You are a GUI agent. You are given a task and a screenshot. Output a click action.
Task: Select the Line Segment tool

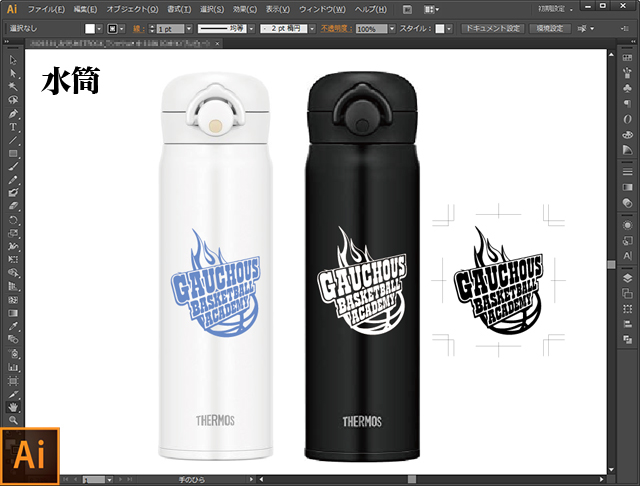pos(13,140)
